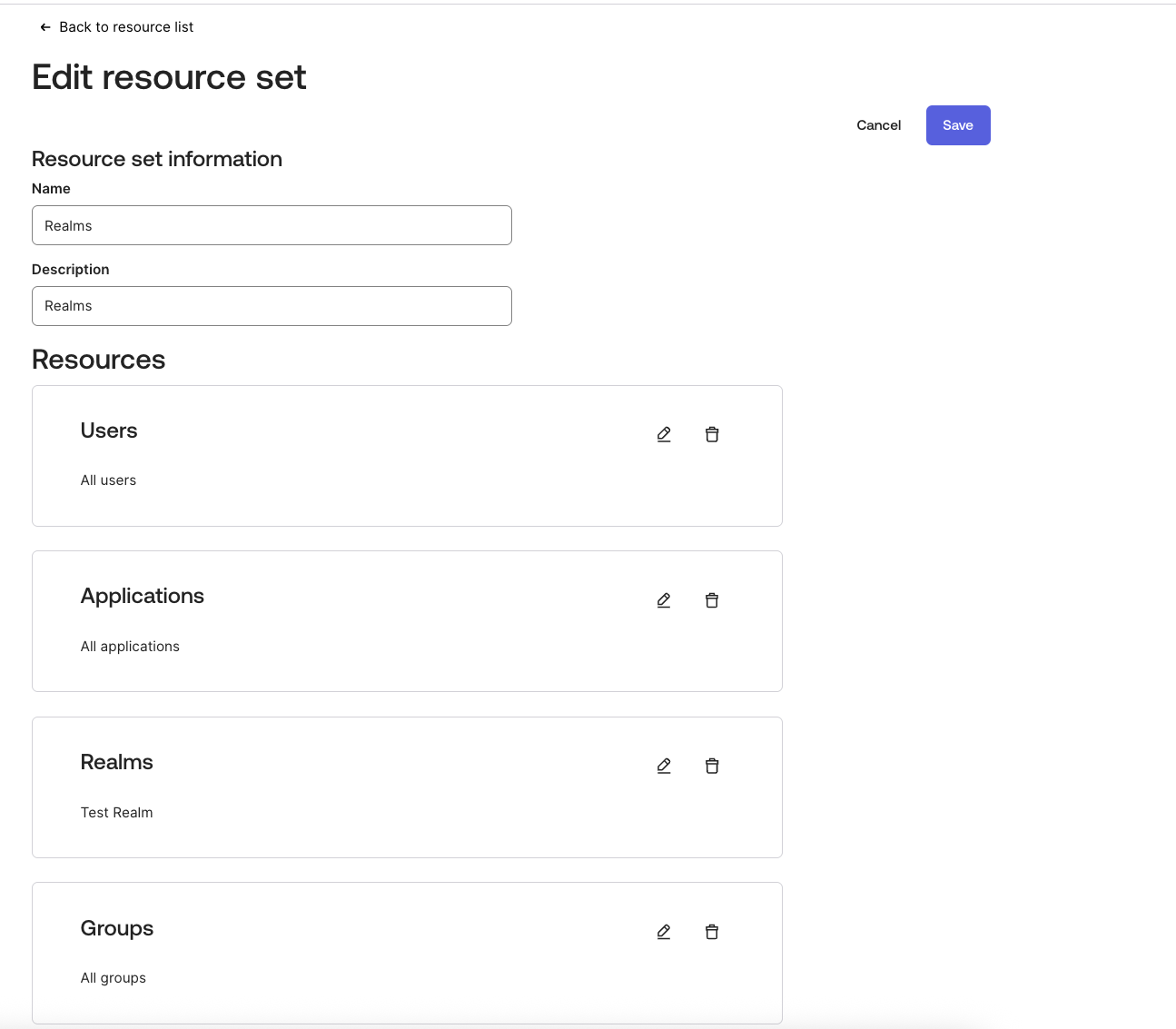Open editing for the Groups resource

[664, 932]
